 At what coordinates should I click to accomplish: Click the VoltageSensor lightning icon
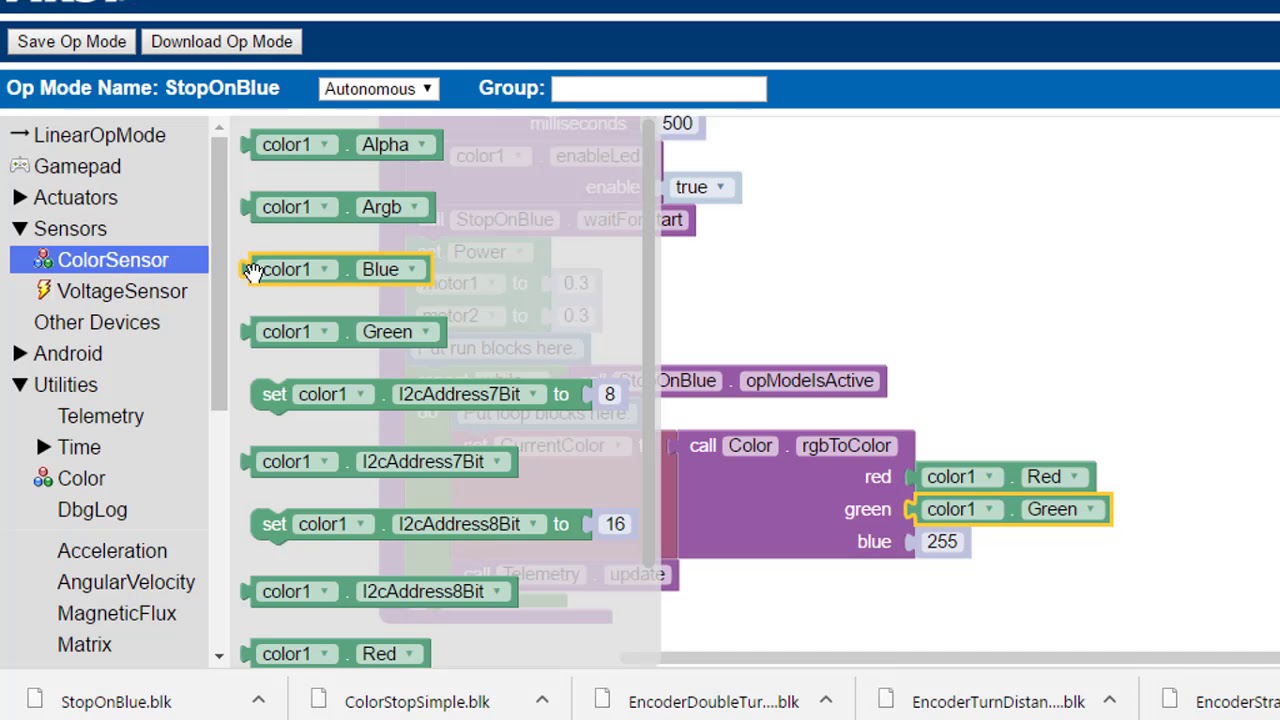43,290
